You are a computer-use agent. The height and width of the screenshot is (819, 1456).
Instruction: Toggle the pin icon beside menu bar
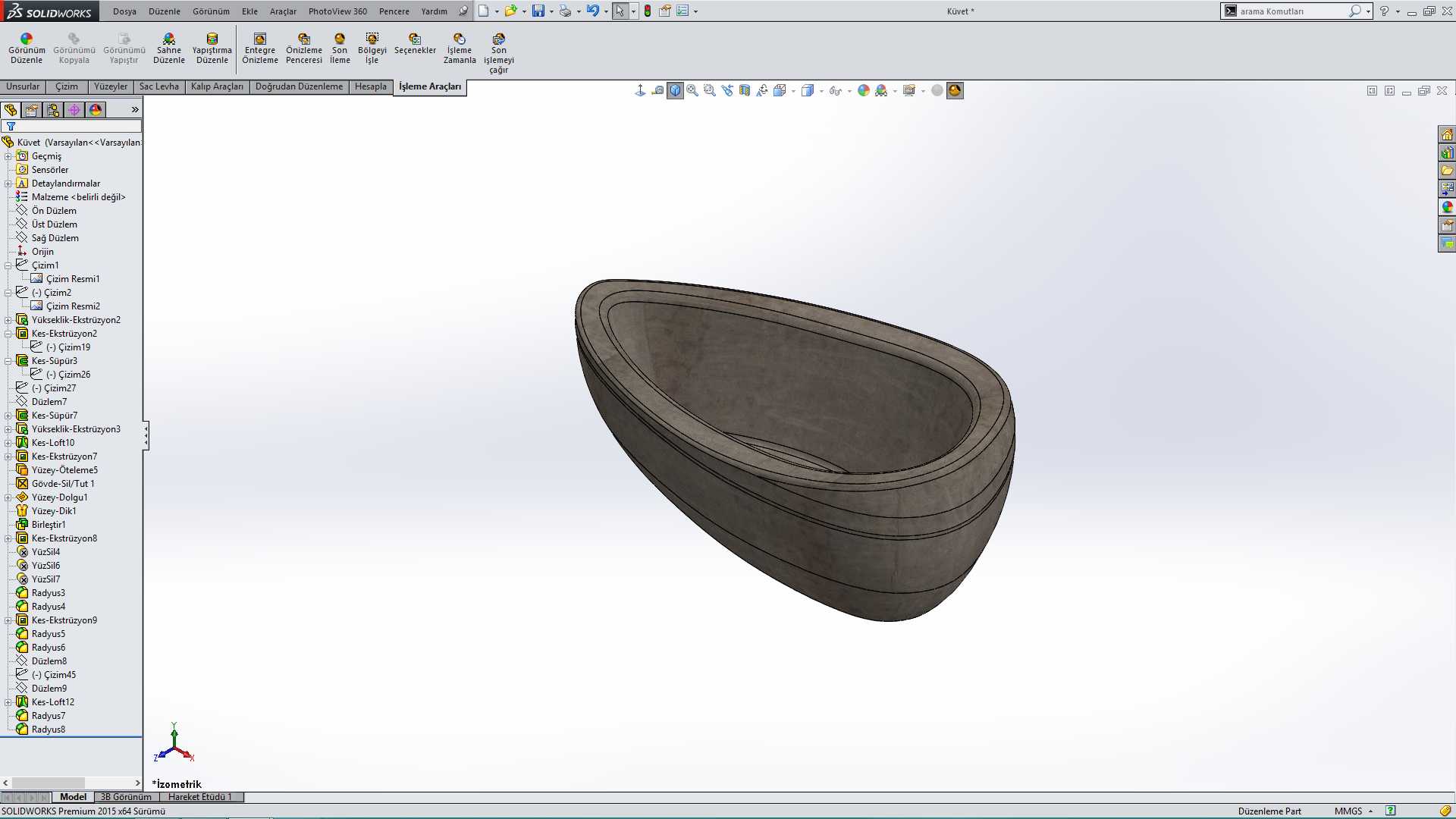(x=463, y=11)
